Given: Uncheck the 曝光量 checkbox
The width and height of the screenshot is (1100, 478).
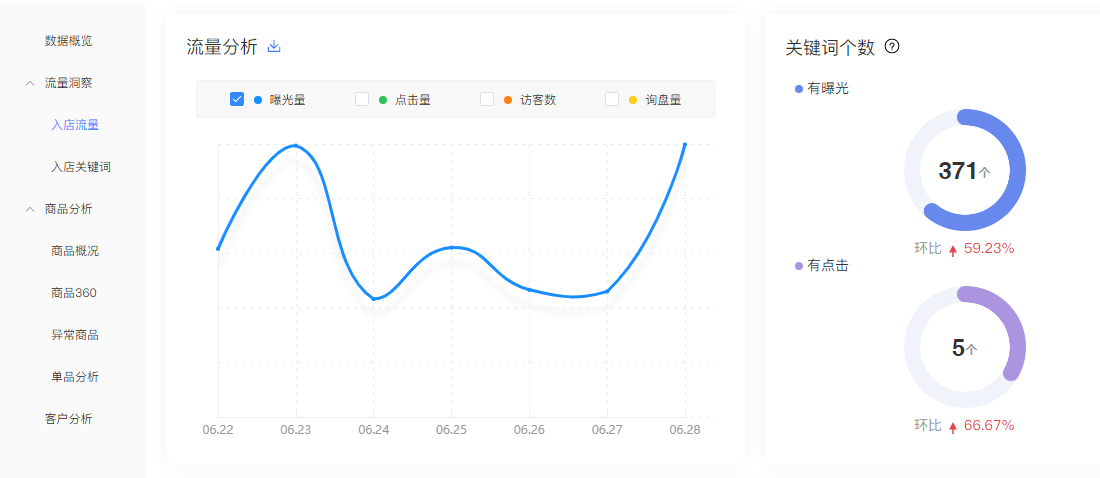Looking at the screenshot, I should (237, 99).
